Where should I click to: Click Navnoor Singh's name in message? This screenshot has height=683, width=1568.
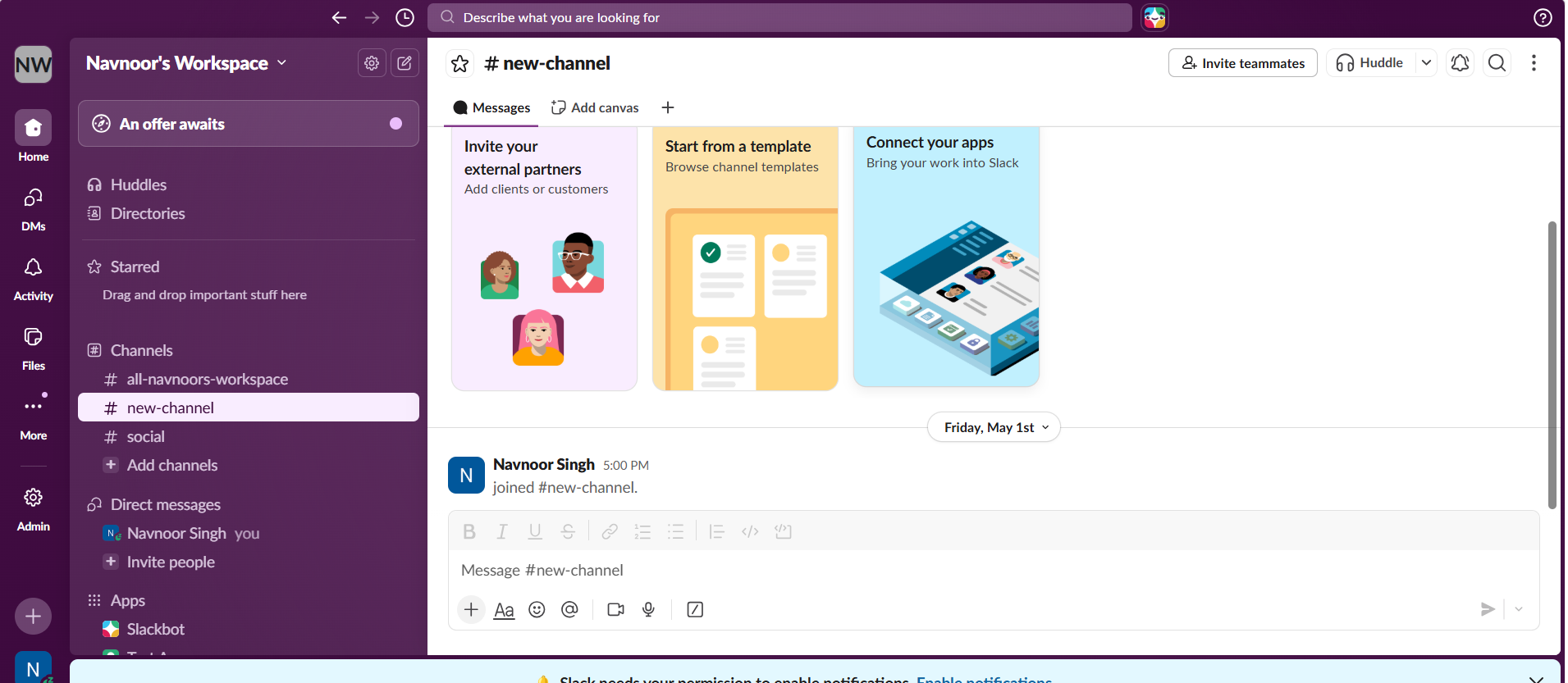tap(543, 464)
